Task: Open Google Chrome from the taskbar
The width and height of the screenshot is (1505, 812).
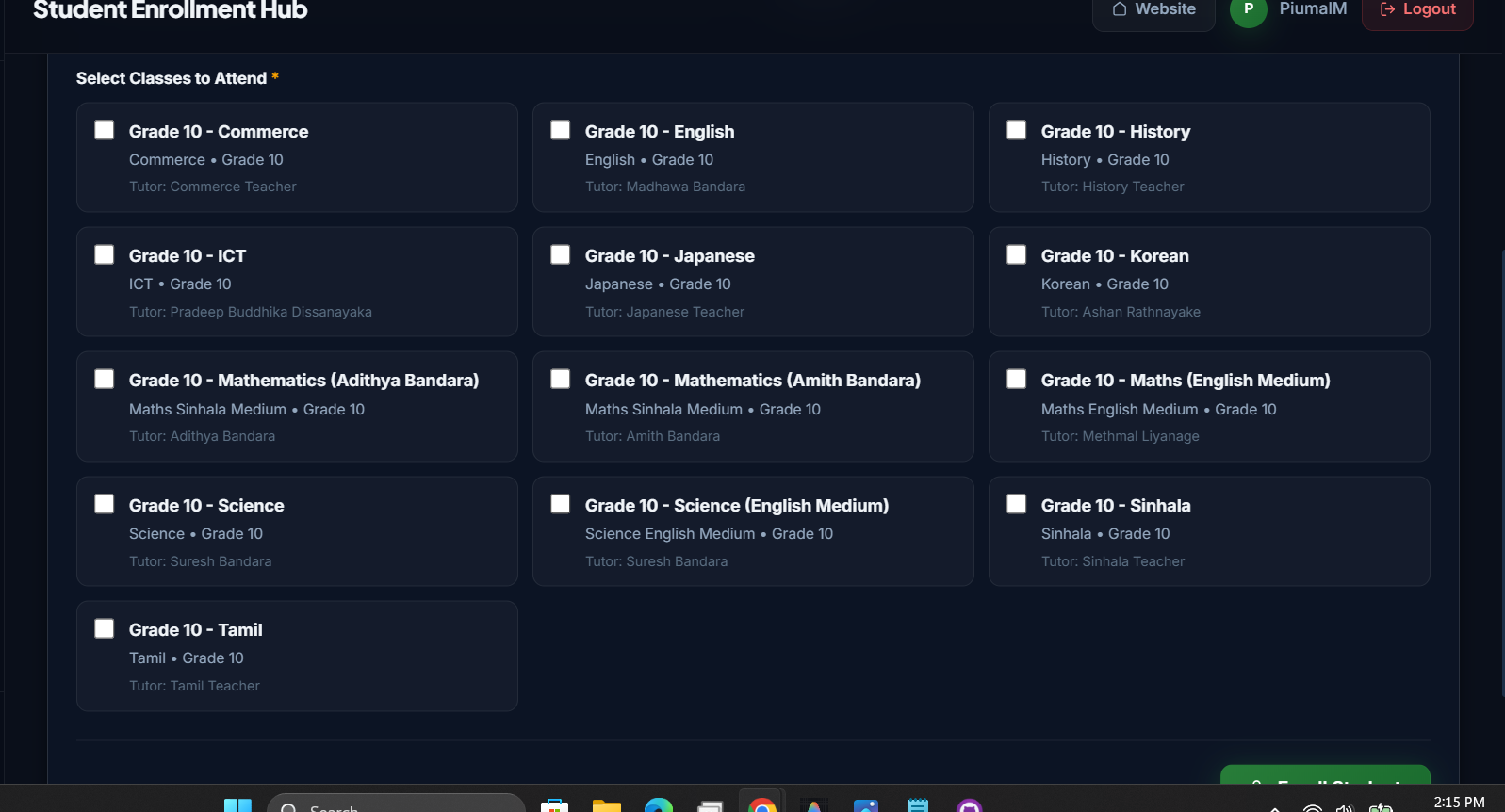Action: click(761, 805)
